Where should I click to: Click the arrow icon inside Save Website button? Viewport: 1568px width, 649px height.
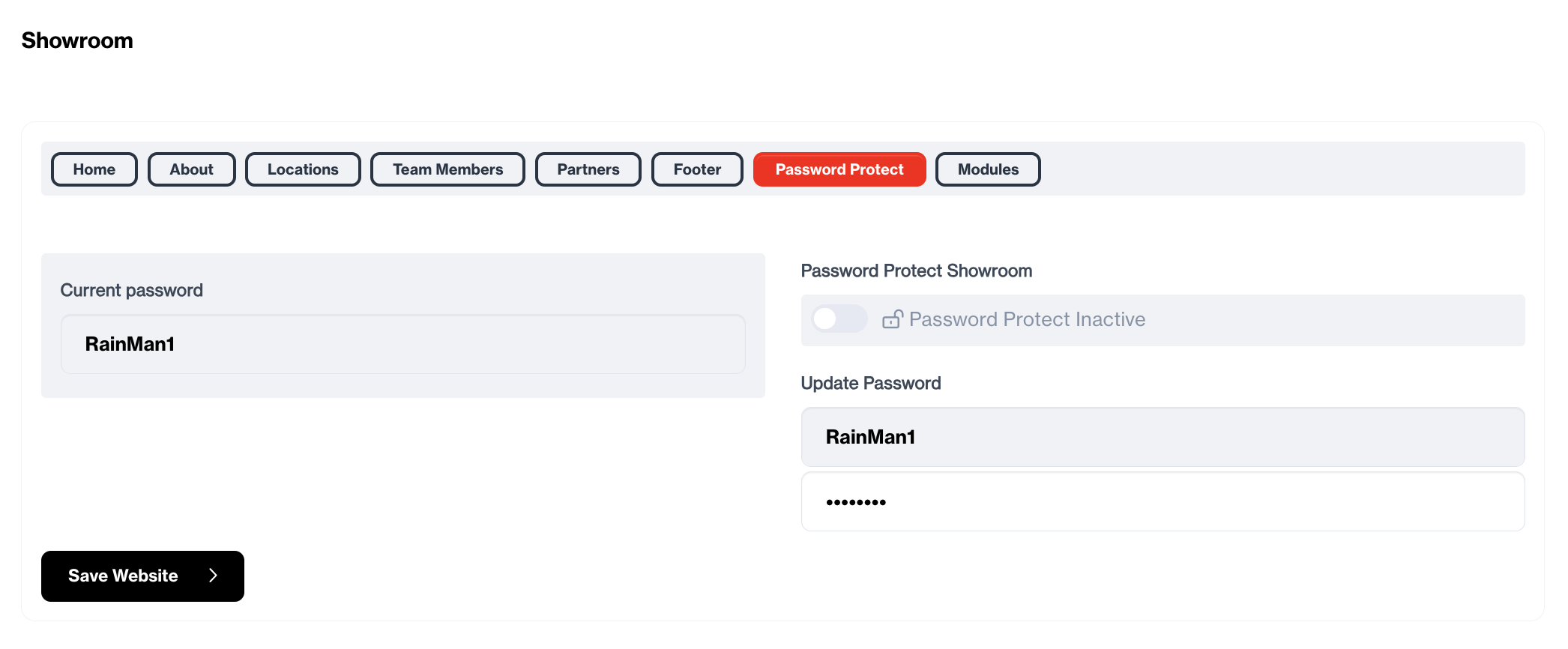pos(214,576)
